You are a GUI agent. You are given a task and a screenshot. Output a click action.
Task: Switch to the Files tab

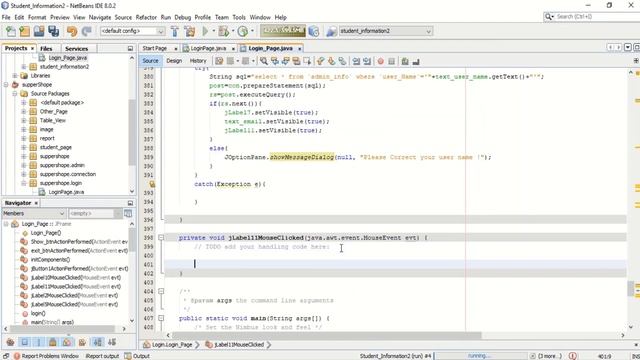click(46, 48)
